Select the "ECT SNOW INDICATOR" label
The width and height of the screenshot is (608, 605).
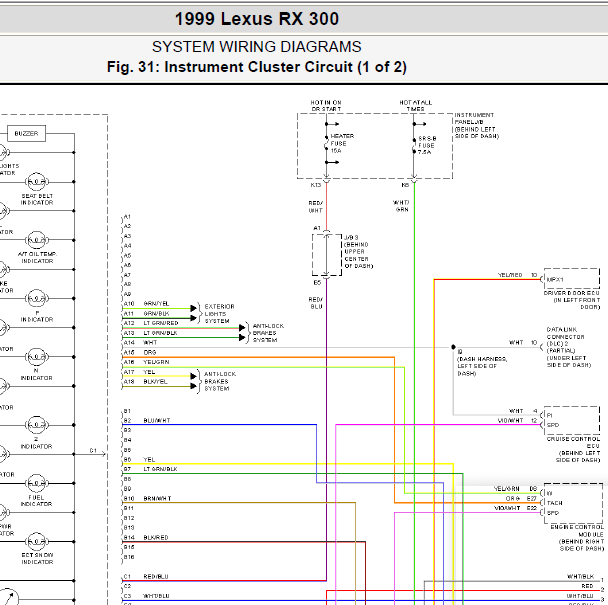tap(37, 558)
